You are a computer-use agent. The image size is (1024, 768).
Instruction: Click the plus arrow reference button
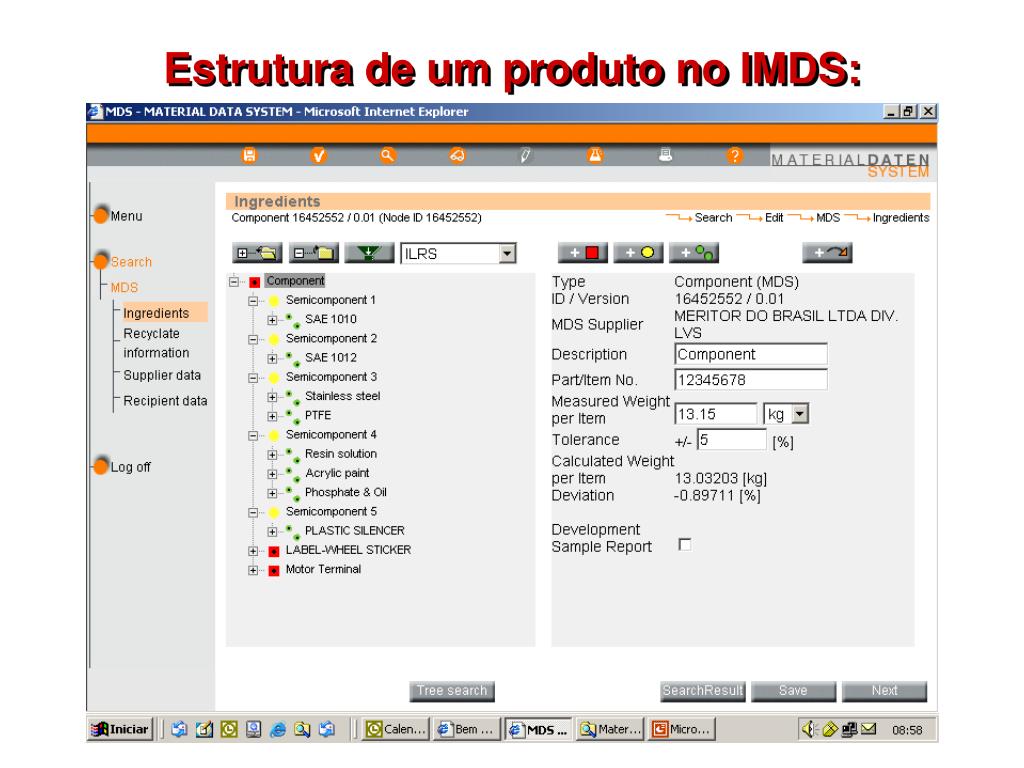(828, 253)
